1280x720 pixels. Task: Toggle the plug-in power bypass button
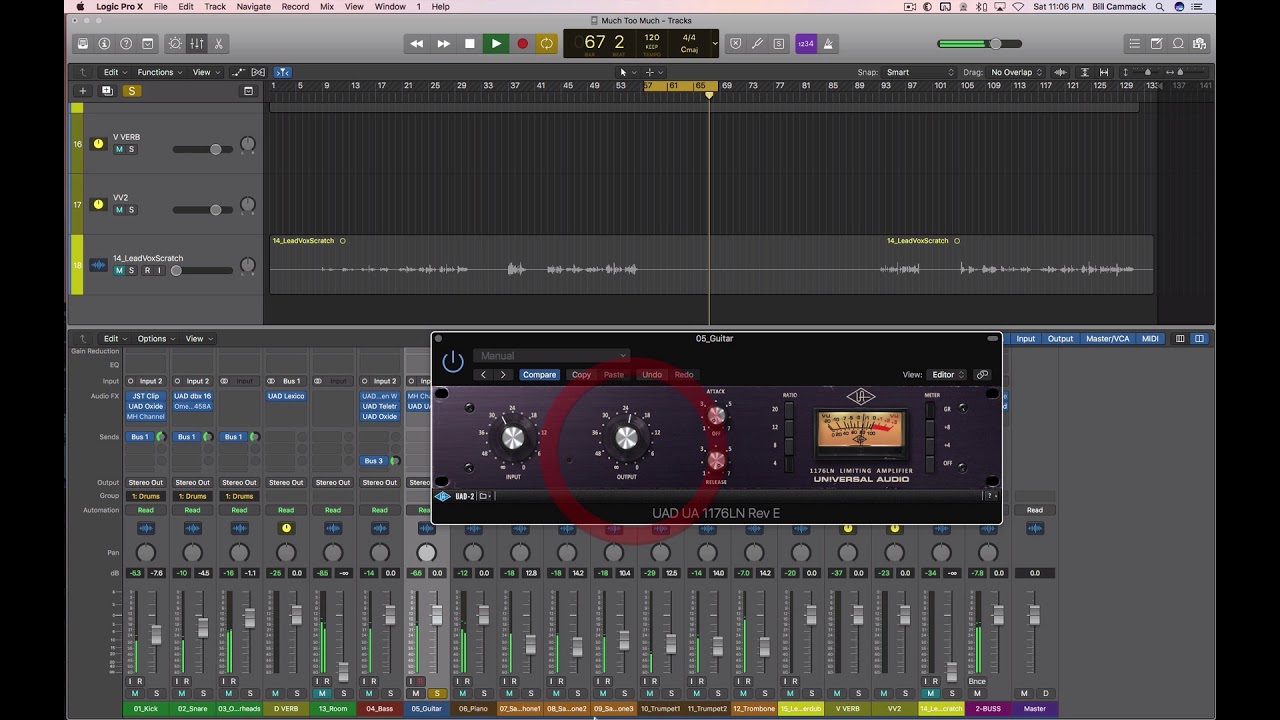tap(453, 361)
